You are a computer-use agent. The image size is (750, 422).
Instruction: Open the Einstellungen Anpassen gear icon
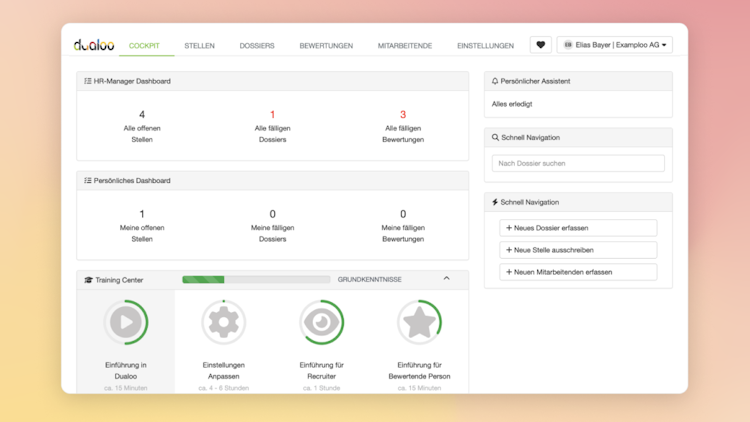(x=223, y=322)
